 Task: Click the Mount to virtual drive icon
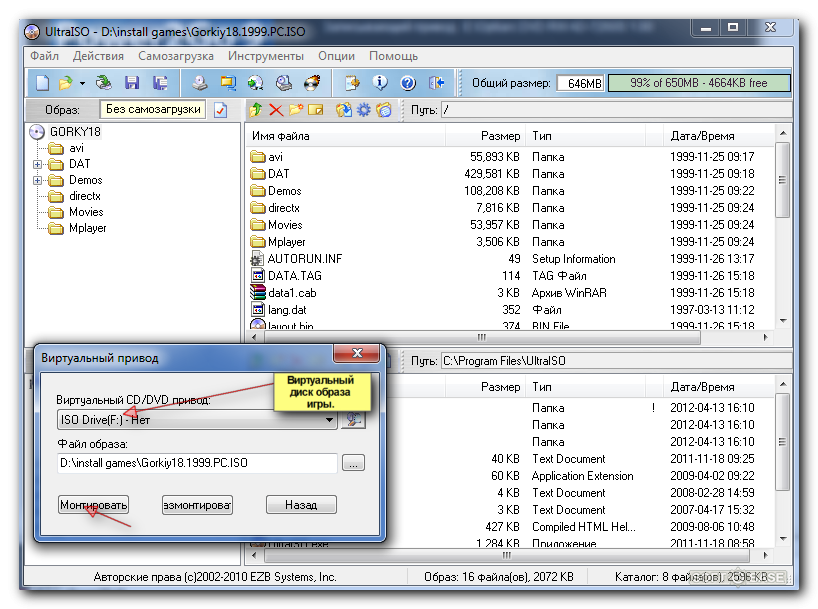(x=284, y=82)
